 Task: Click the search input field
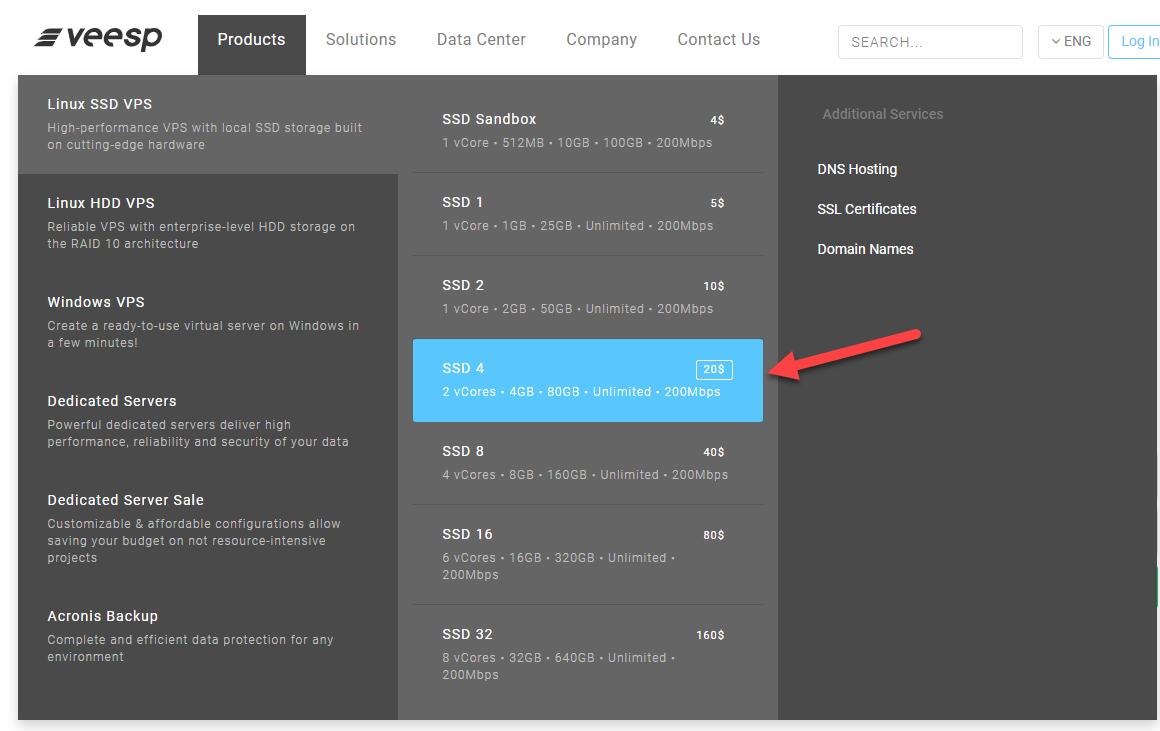pos(929,42)
